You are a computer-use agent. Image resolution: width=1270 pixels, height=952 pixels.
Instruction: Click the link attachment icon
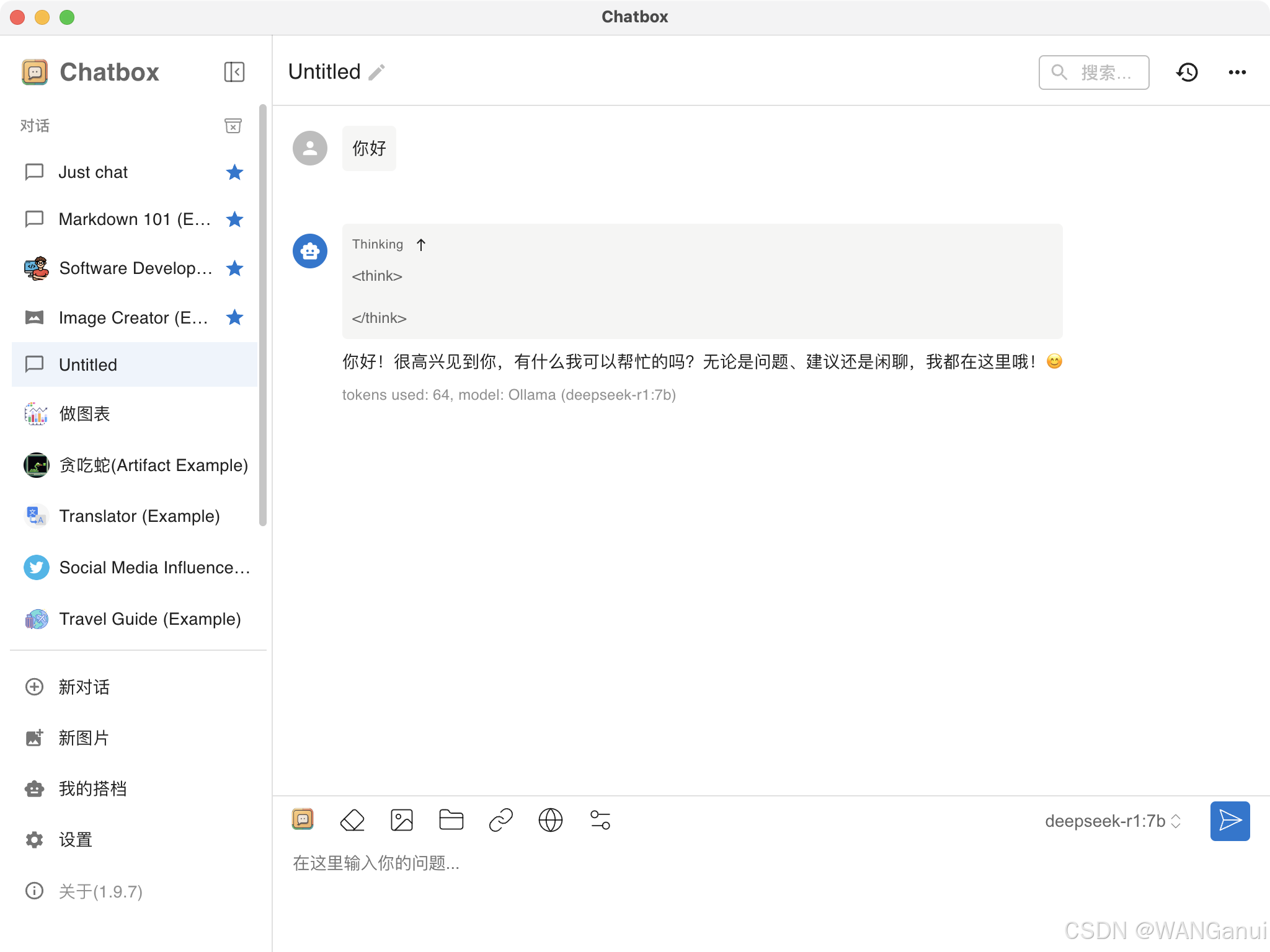(501, 820)
